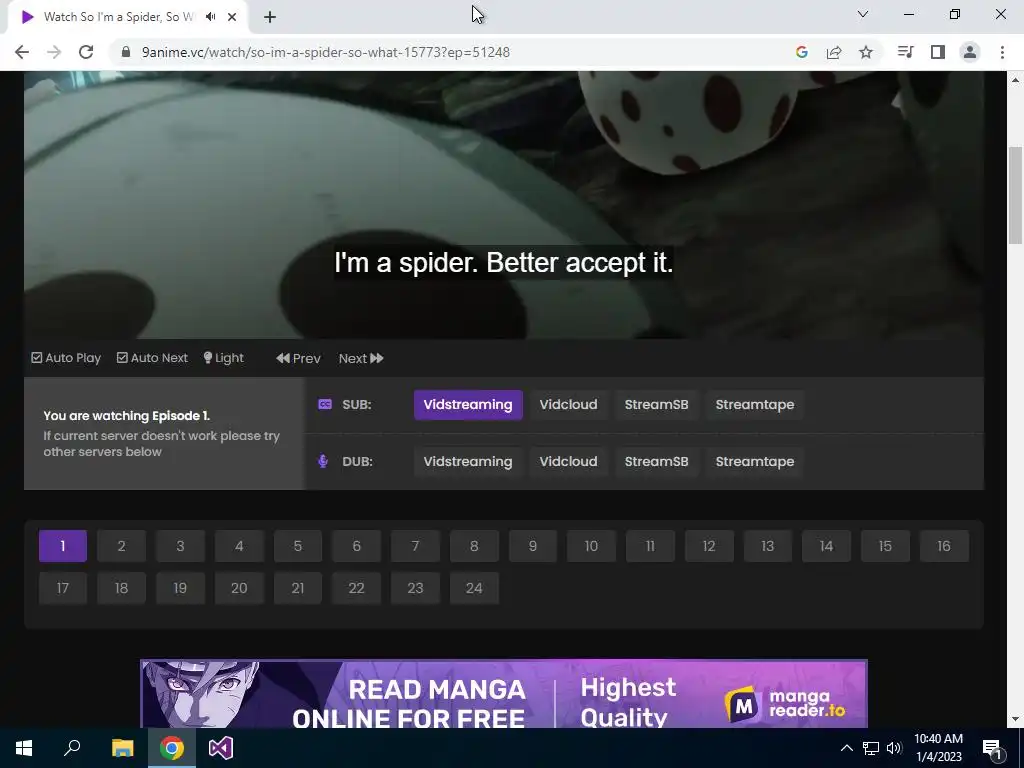Bookmark this page with the star

(865, 52)
